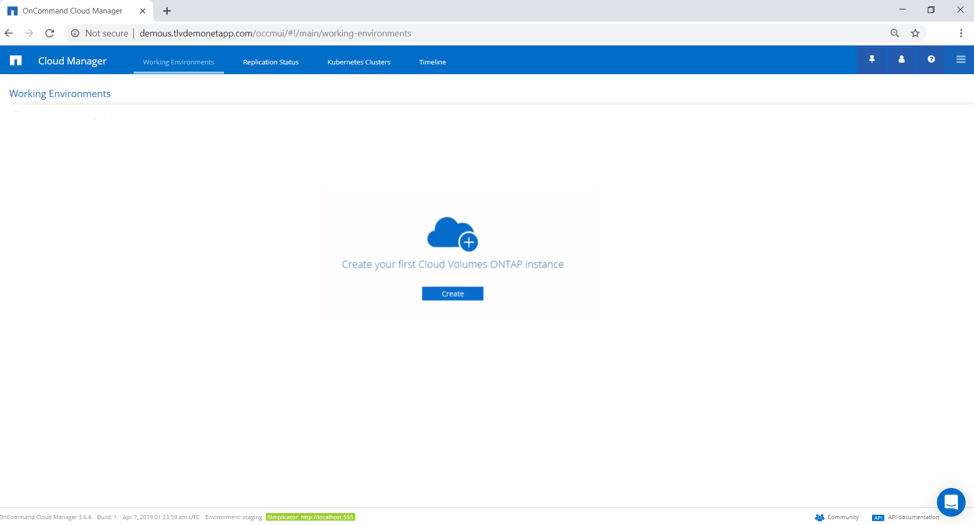This screenshot has height=525, width=974.
Task: Select the Timeline tab
Action: [x=432, y=62]
